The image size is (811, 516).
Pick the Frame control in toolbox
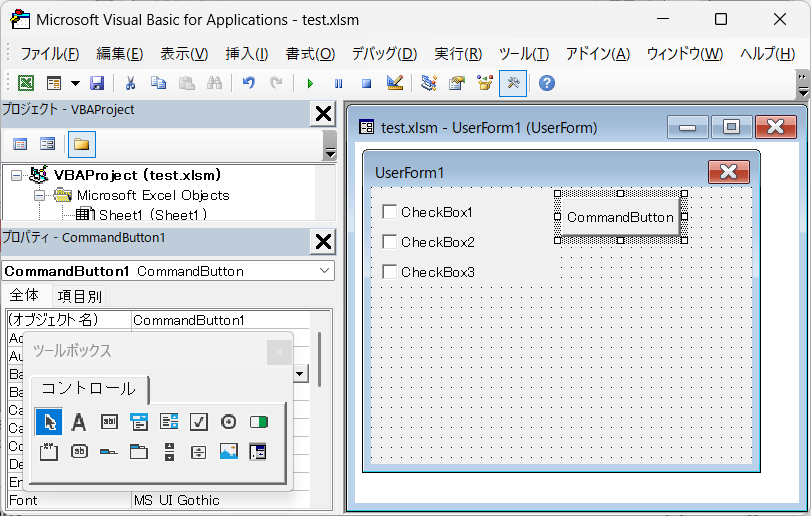point(49,451)
